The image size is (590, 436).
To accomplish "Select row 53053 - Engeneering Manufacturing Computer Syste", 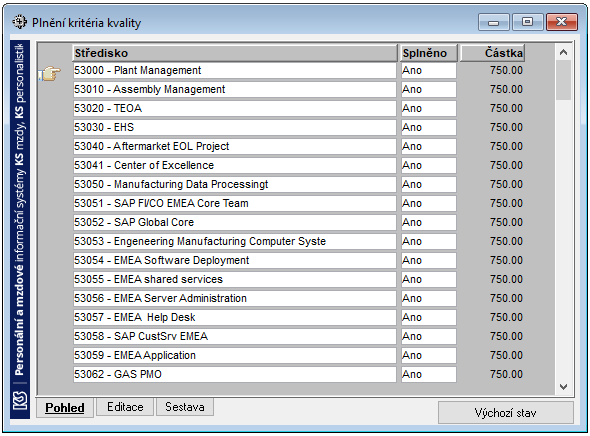I will click(235, 242).
